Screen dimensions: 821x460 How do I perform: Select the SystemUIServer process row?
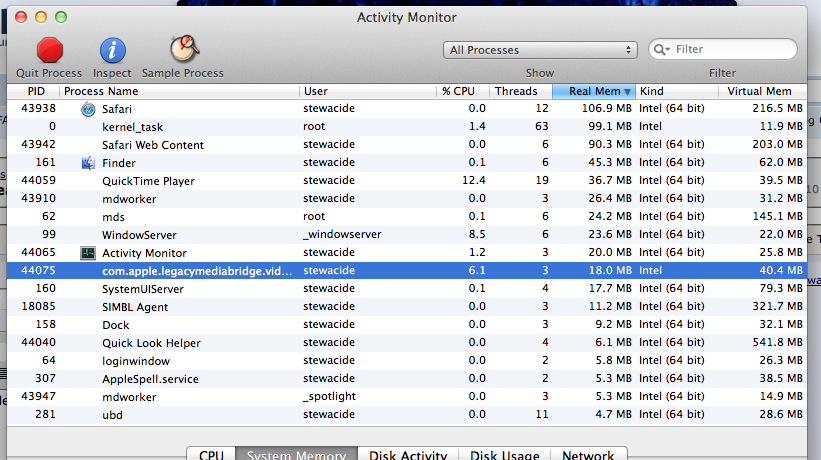[407, 288]
